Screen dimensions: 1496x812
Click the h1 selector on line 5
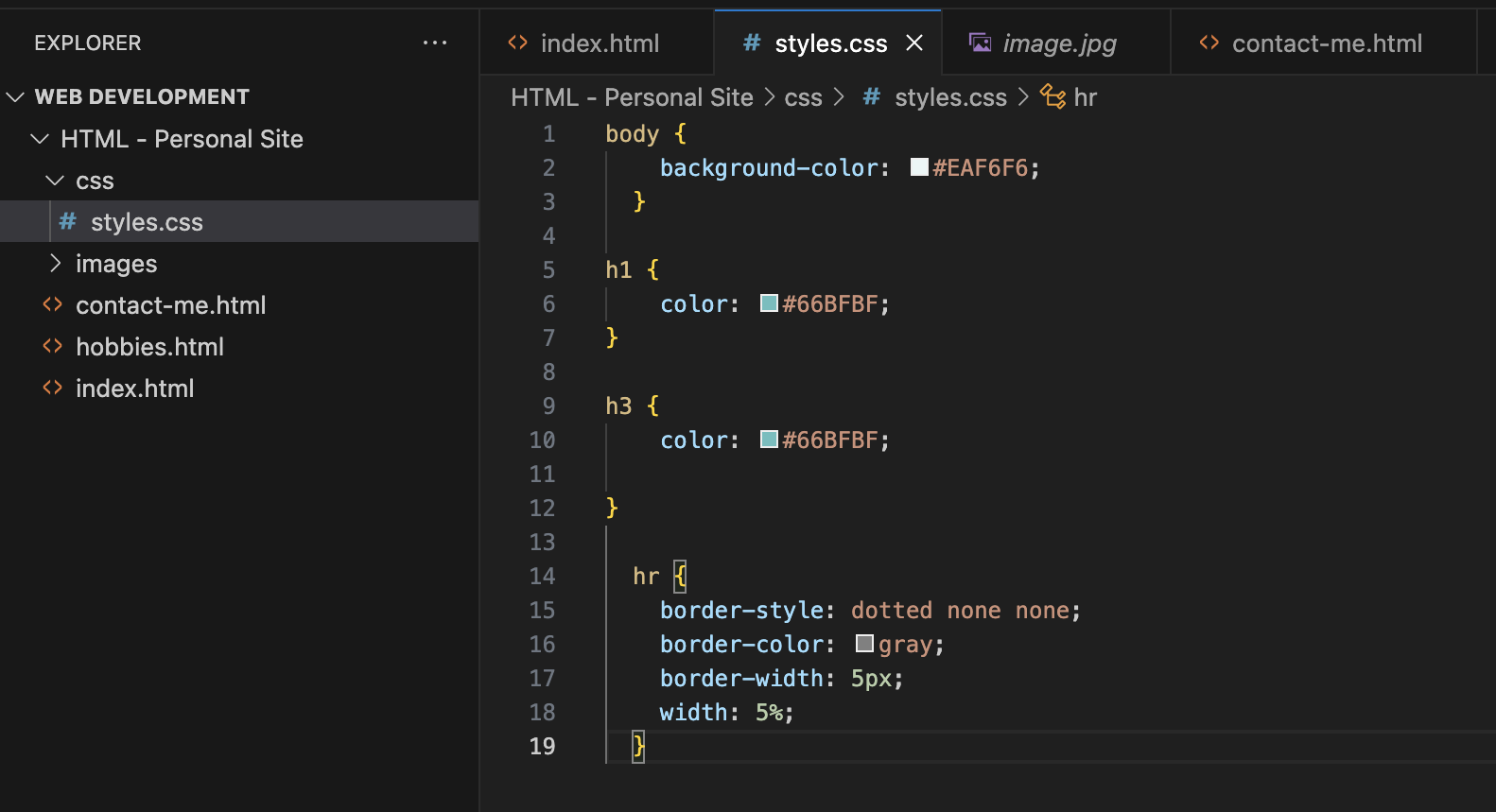618,269
